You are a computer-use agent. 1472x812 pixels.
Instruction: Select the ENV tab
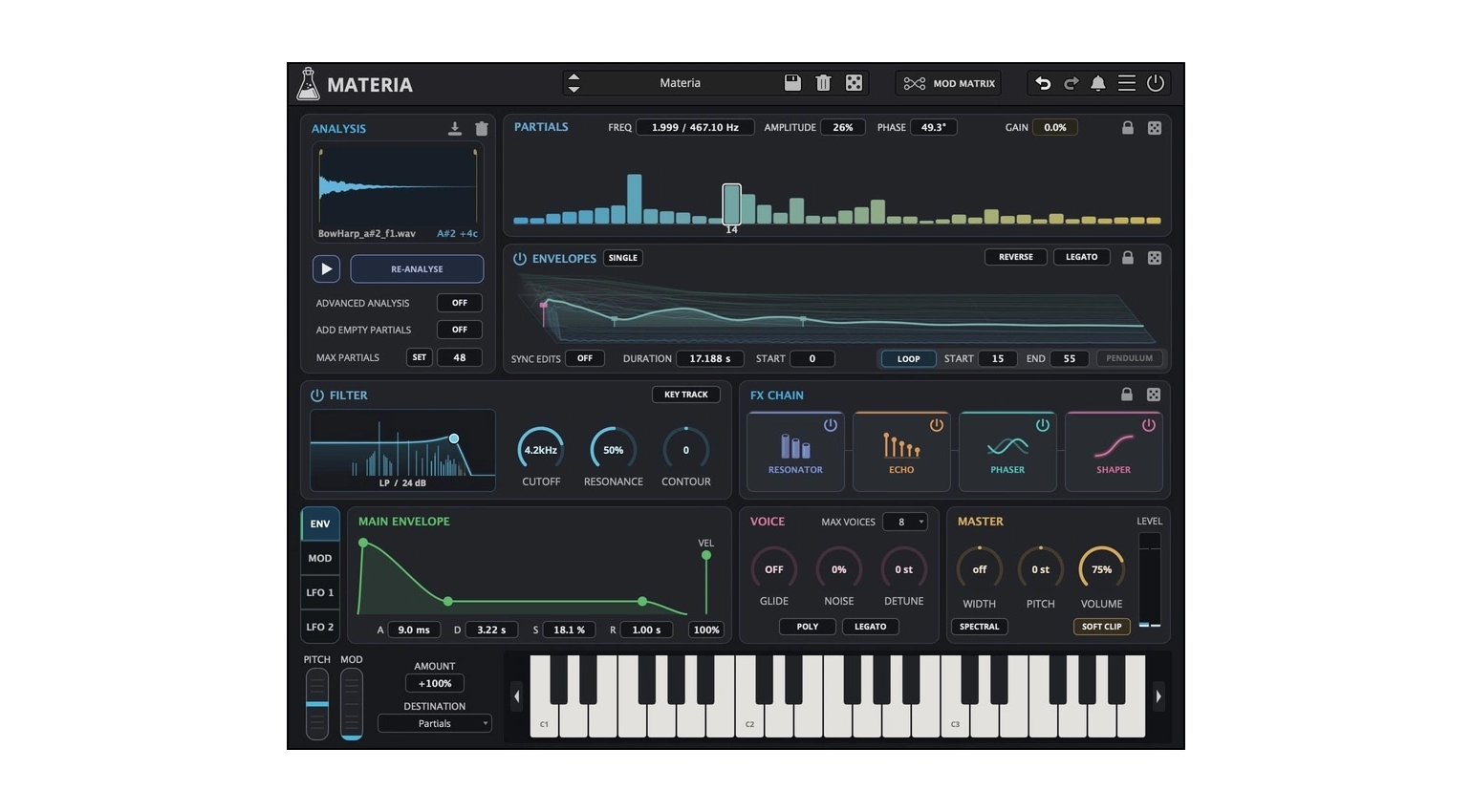pyautogui.click(x=320, y=524)
